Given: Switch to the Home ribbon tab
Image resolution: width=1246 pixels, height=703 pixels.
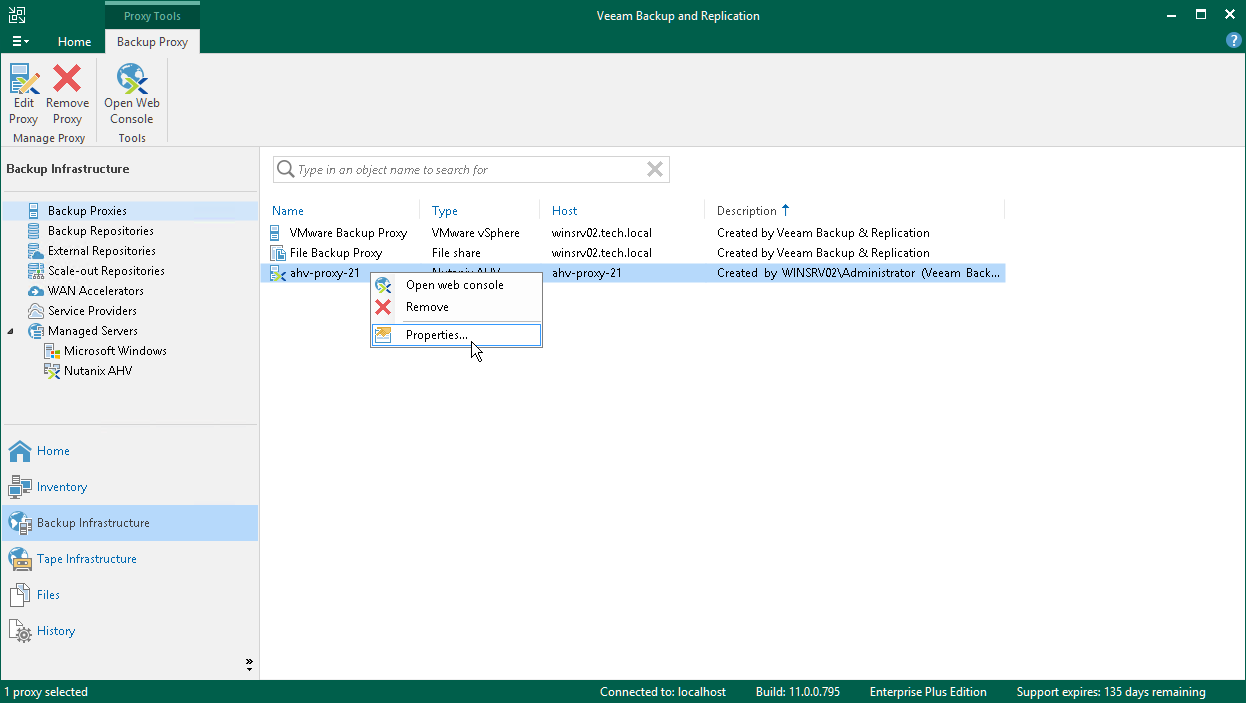Looking at the screenshot, I should click(74, 42).
